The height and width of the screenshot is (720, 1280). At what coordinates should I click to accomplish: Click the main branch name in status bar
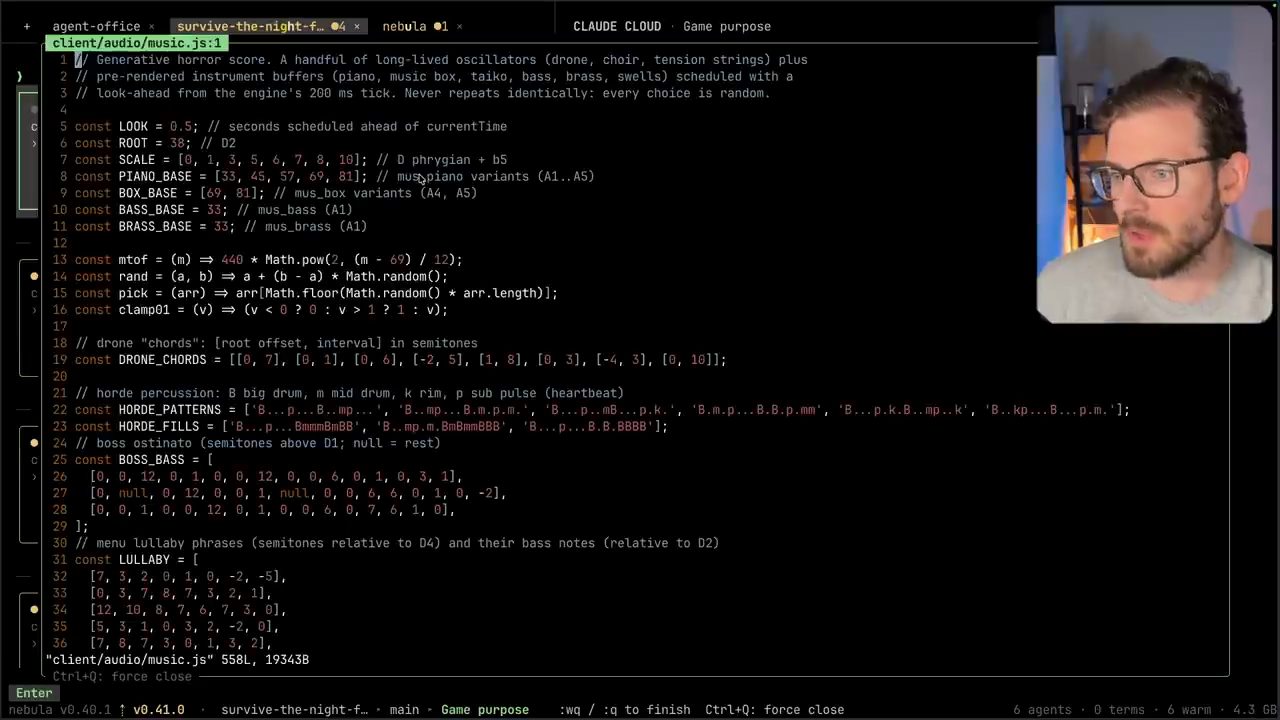pyautogui.click(x=404, y=710)
